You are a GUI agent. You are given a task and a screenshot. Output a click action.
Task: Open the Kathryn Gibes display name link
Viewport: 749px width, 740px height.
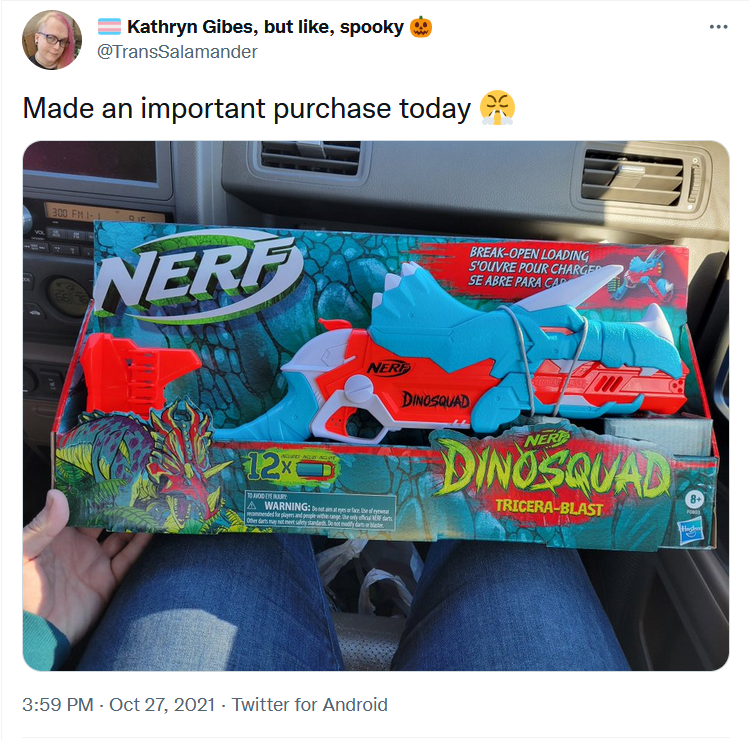(x=265, y=27)
